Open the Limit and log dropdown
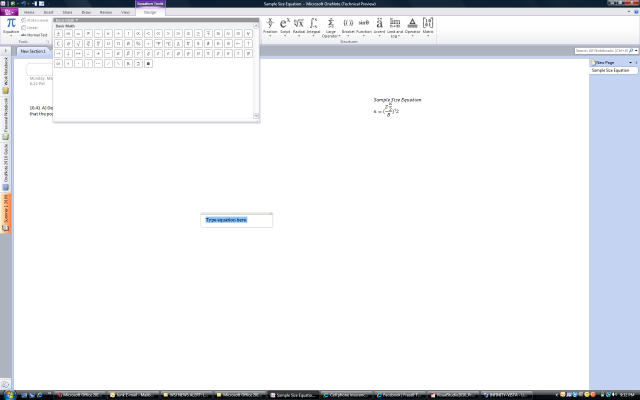The image size is (640, 400). (x=395, y=27)
